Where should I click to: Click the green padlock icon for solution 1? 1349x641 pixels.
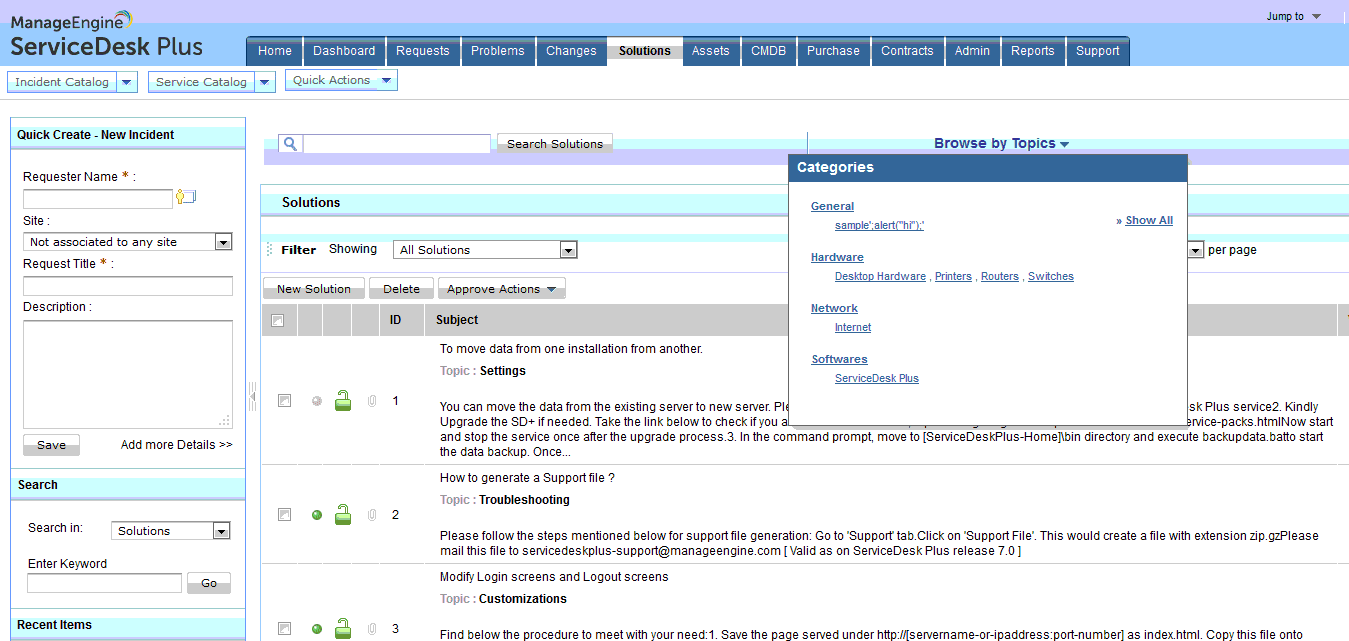tap(343, 401)
